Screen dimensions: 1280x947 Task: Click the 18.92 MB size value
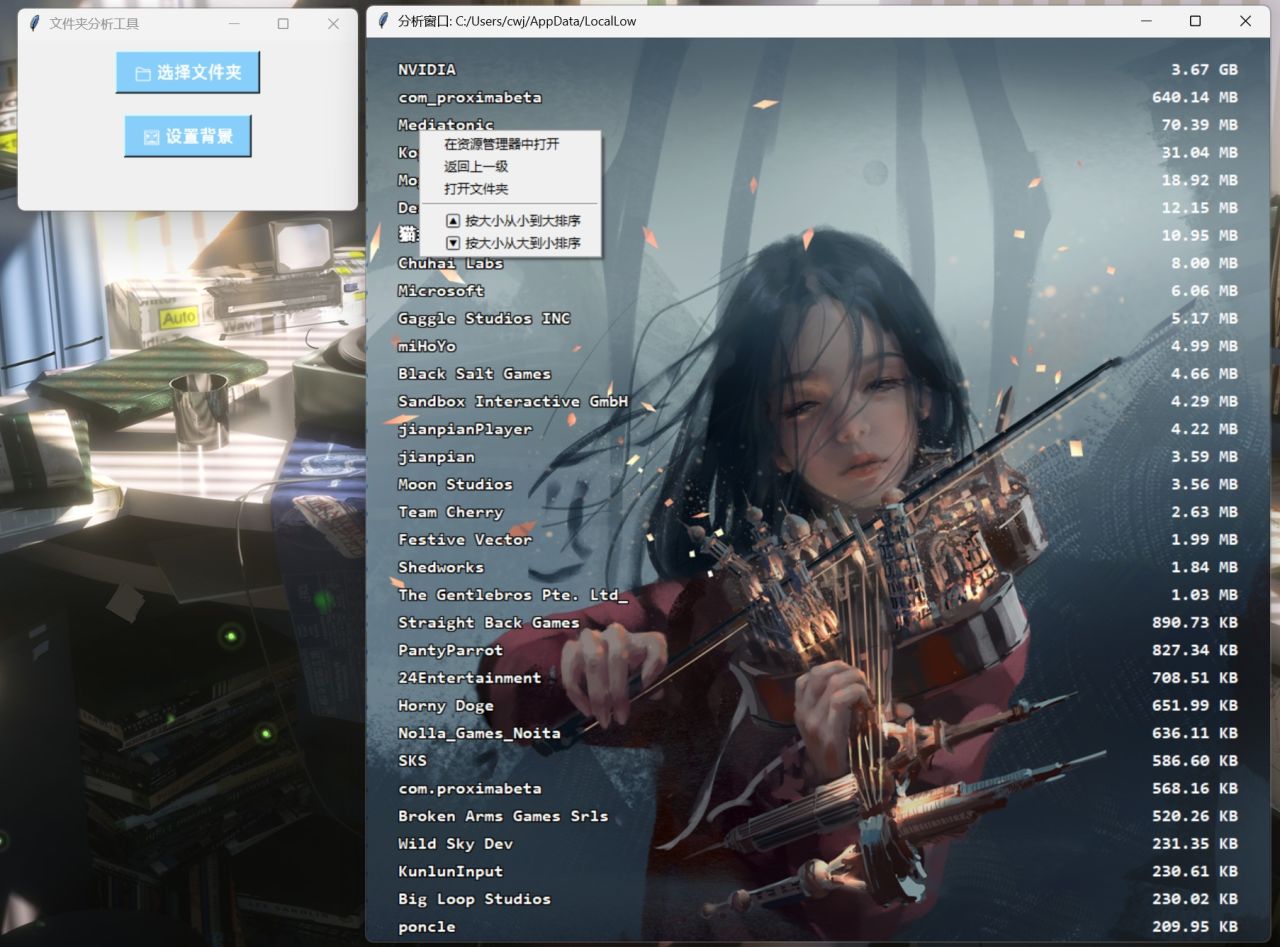[x=1199, y=180]
